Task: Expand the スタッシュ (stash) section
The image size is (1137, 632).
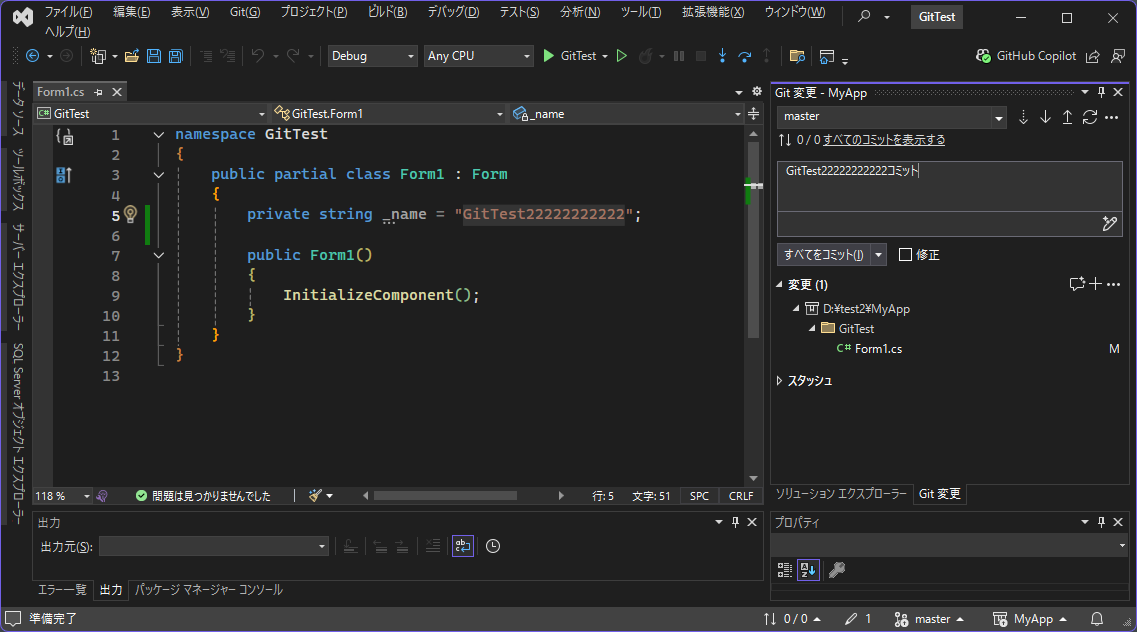Action: pos(781,381)
